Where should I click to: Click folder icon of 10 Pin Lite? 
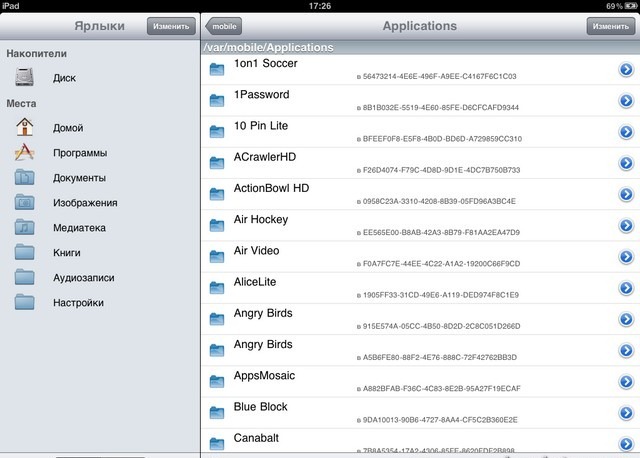tap(217, 132)
